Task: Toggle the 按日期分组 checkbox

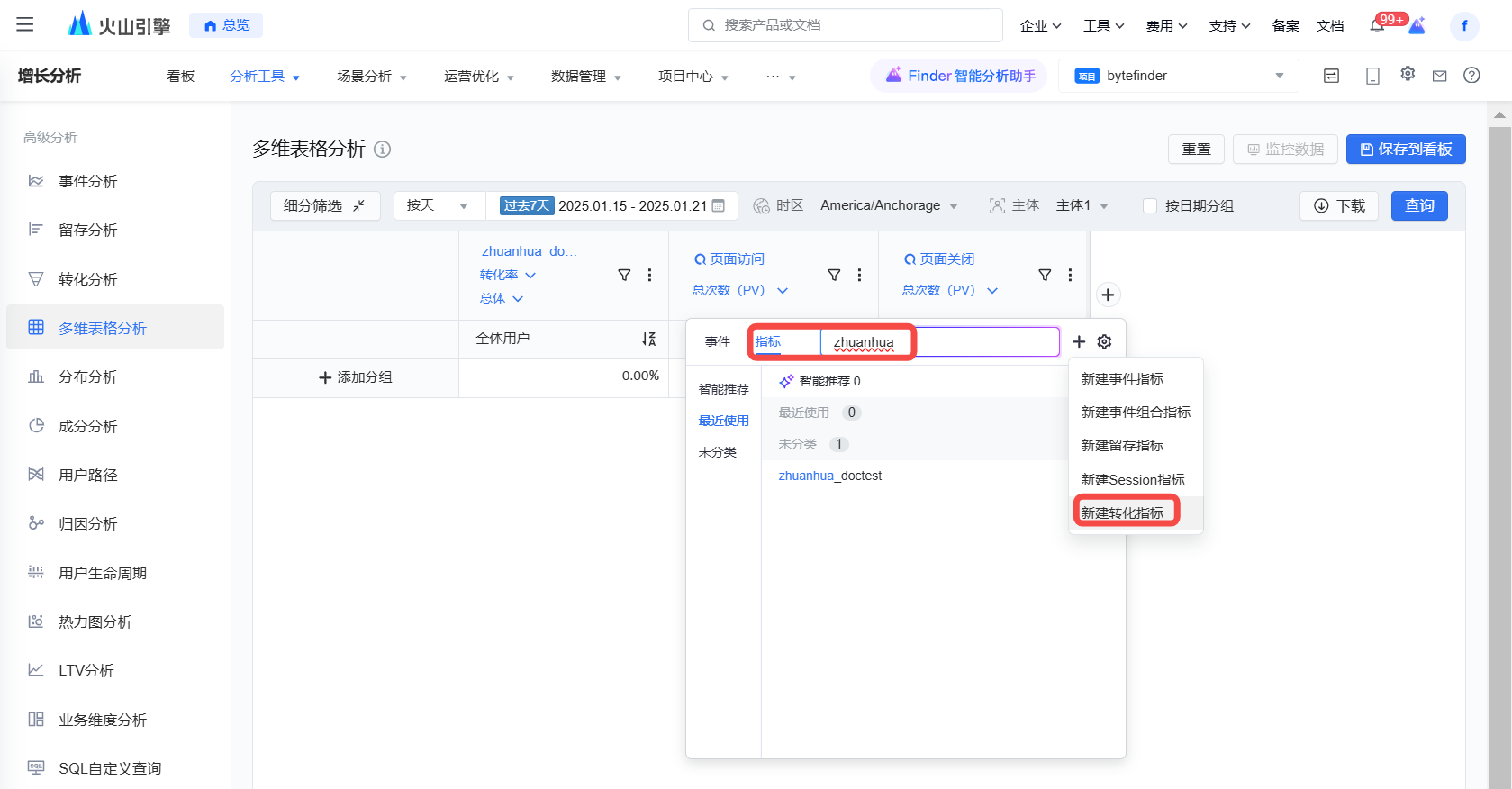Action: (1150, 205)
